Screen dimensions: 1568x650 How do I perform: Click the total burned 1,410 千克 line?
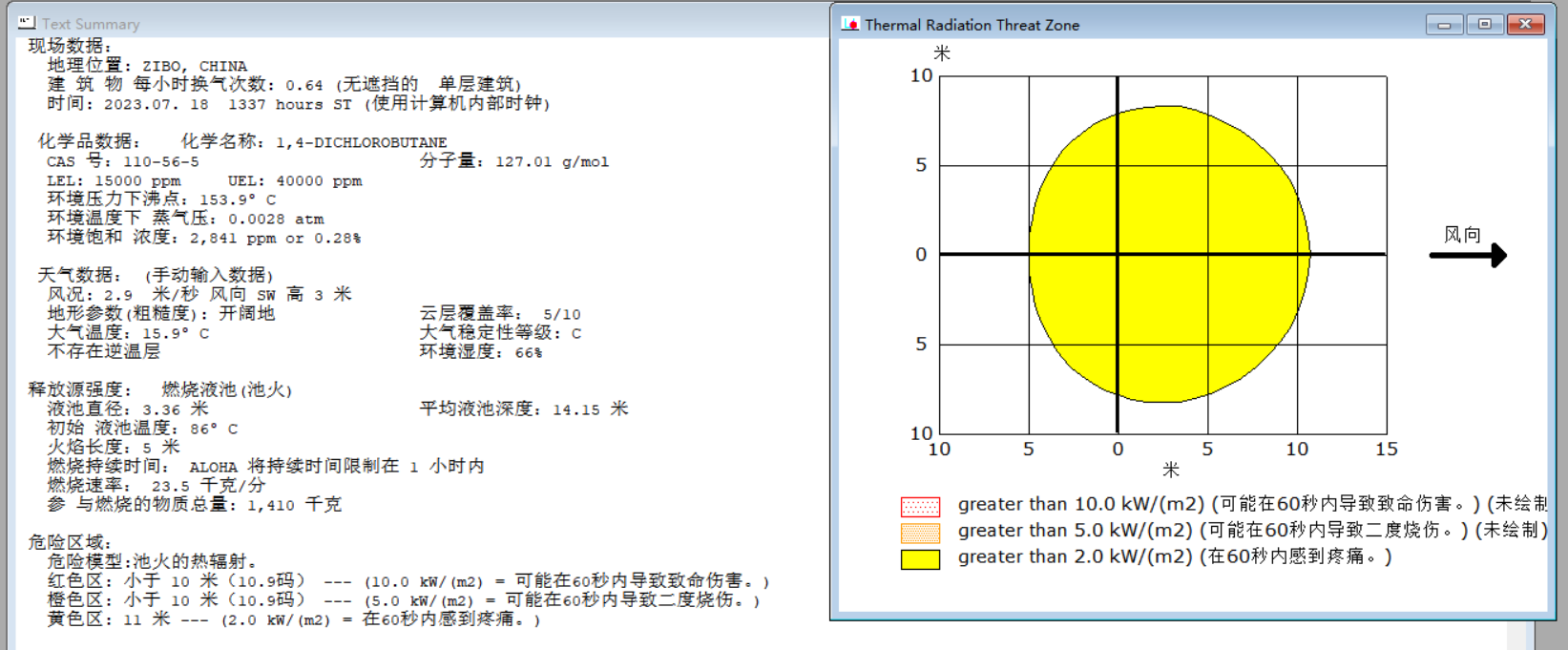[195, 505]
